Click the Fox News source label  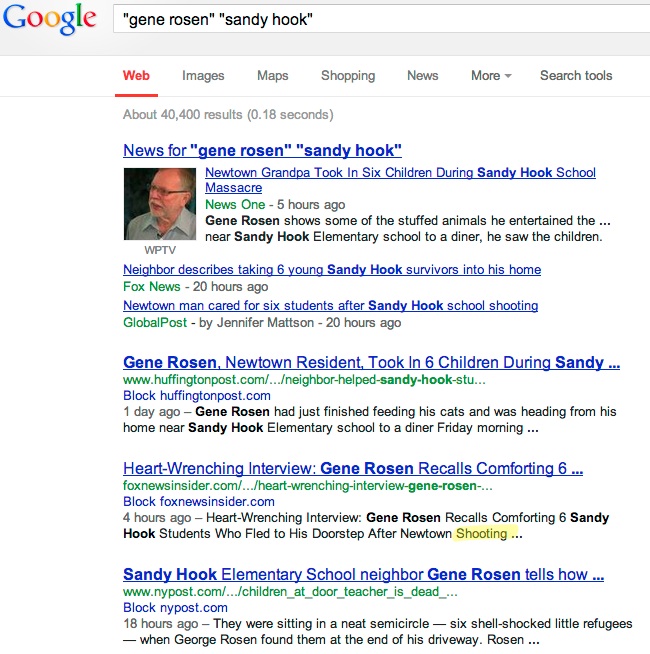pyautogui.click(x=151, y=287)
